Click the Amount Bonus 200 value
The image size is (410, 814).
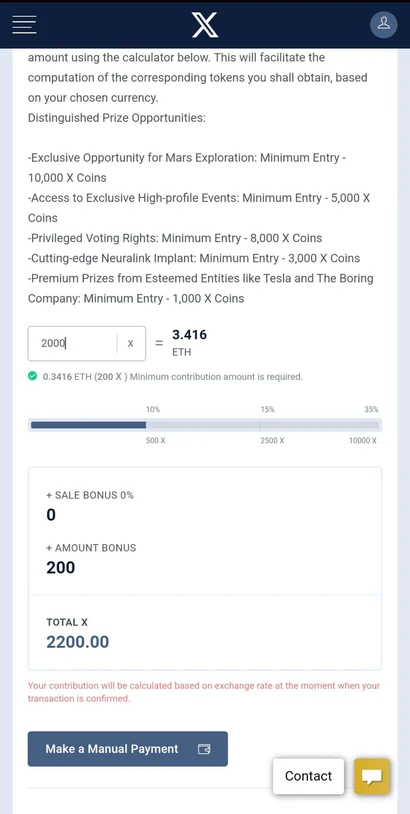[x=61, y=567]
